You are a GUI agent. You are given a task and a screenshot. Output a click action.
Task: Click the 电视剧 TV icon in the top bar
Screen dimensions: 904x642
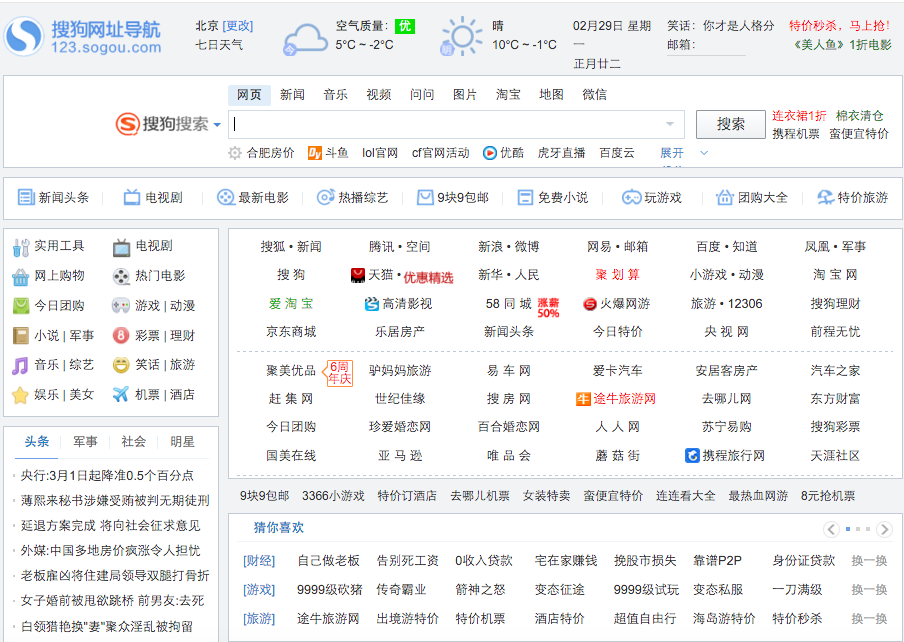coord(132,197)
